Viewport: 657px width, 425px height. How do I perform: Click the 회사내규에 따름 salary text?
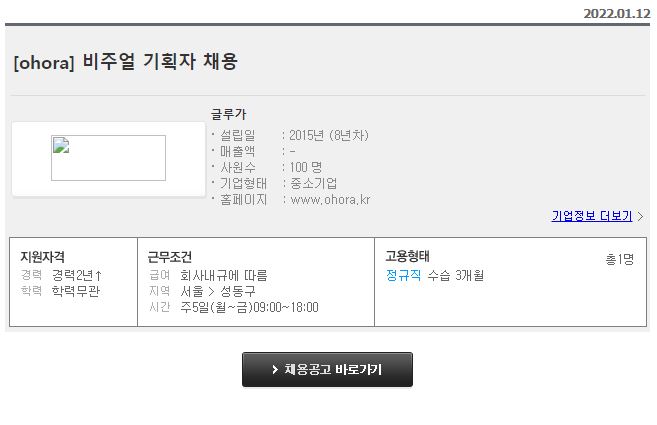(224, 275)
